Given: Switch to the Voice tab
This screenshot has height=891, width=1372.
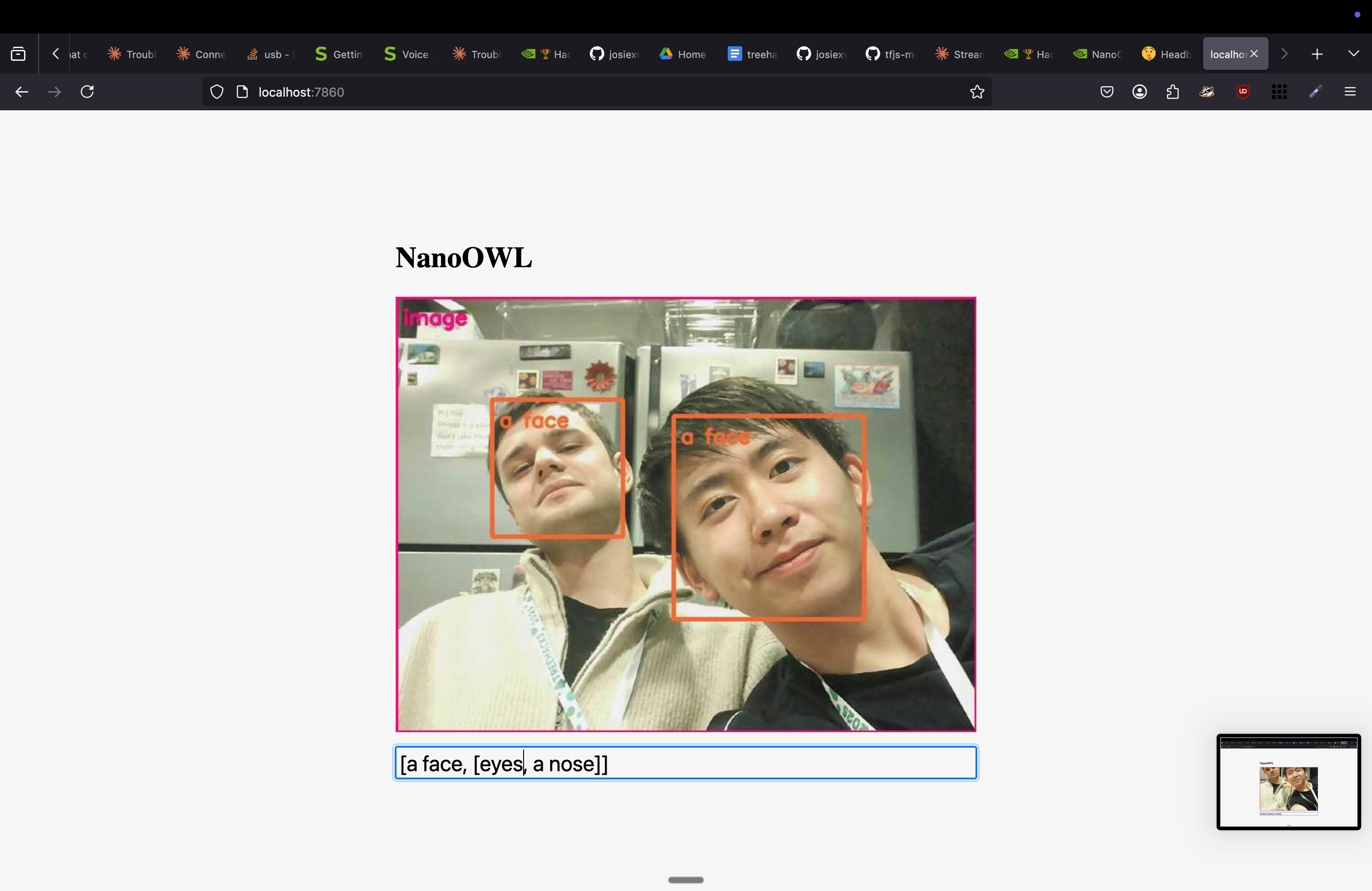Looking at the screenshot, I should [x=407, y=54].
